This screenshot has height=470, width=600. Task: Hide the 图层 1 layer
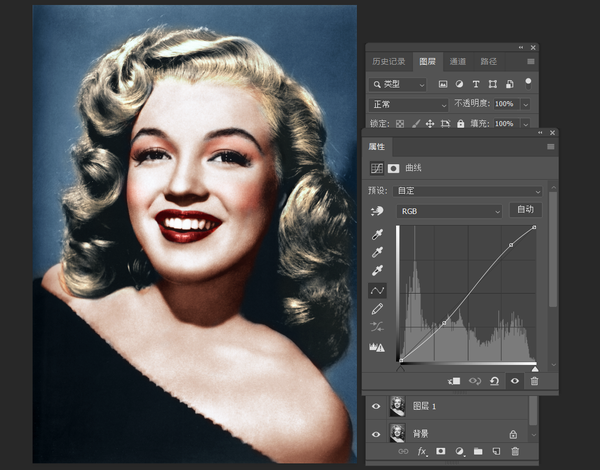tap(376, 406)
